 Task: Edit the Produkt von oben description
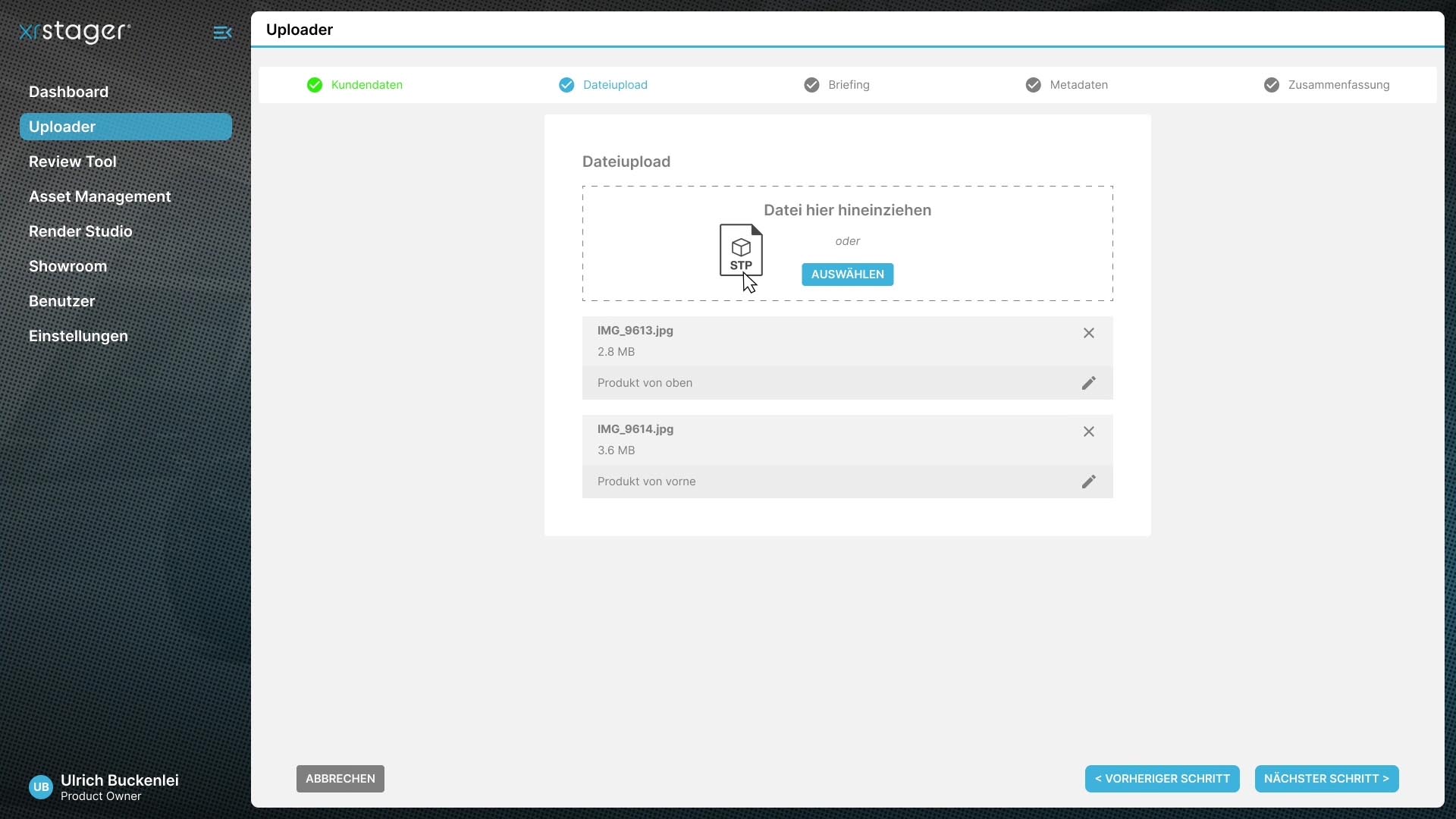[x=1089, y=383]
